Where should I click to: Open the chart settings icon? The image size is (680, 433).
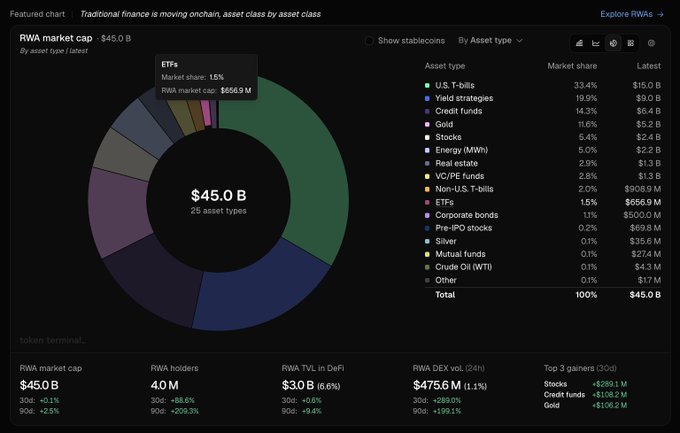[651, 43]
